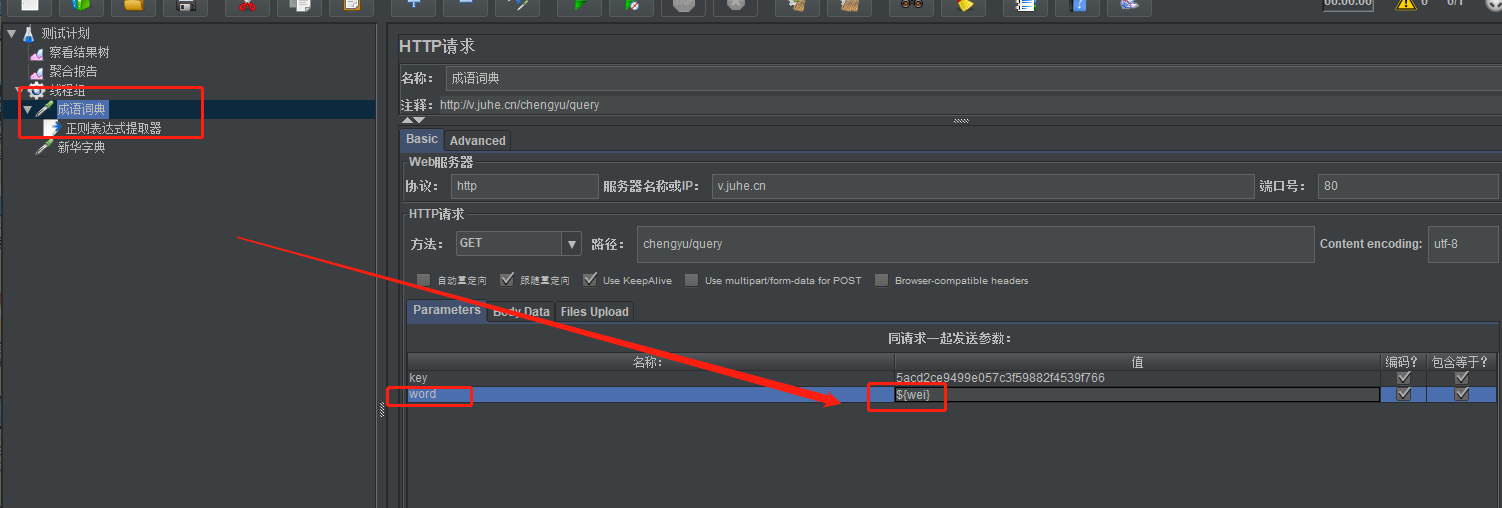
Task: Click the 名称: column header
Action: 651,362
